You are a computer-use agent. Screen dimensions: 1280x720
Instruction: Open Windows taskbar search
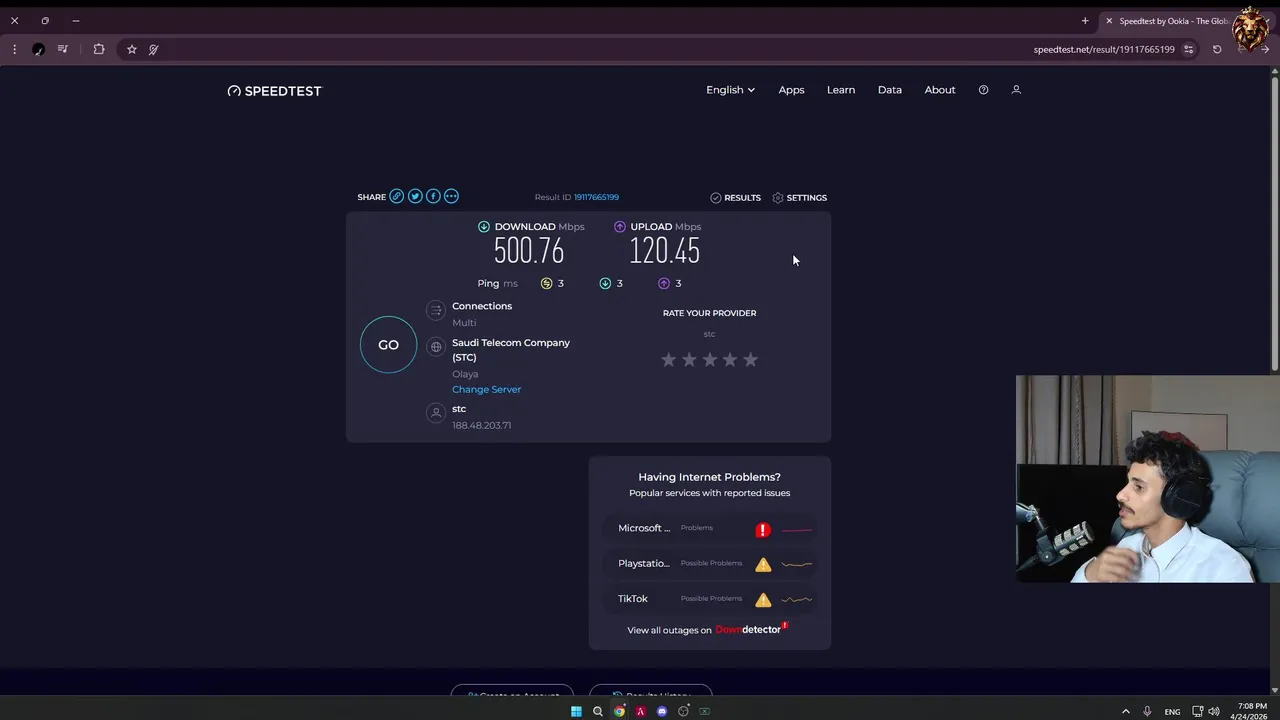(x=598, y=712)
